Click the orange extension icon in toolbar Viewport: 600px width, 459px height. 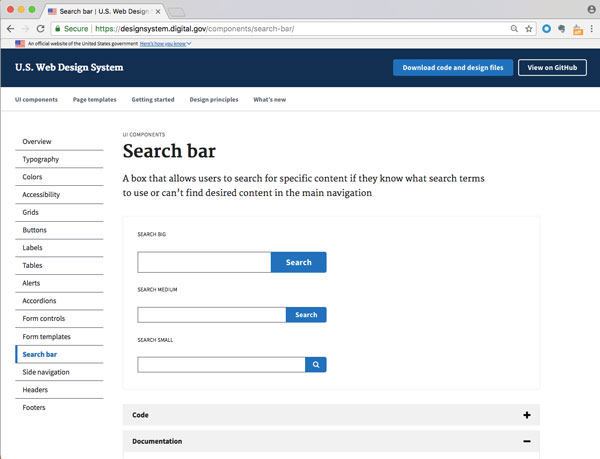click(x=578, y=29)
